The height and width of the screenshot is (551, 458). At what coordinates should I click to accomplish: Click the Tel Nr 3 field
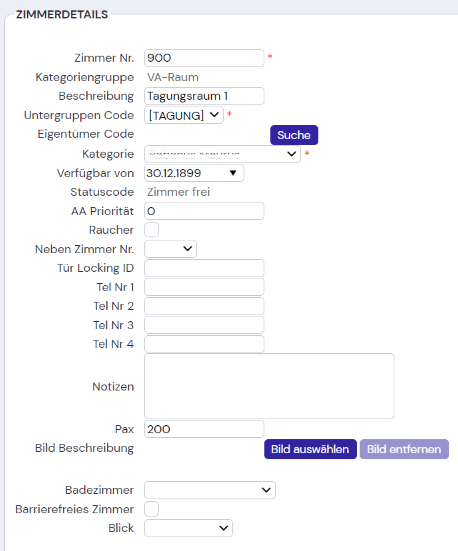[x=204, y=325]
